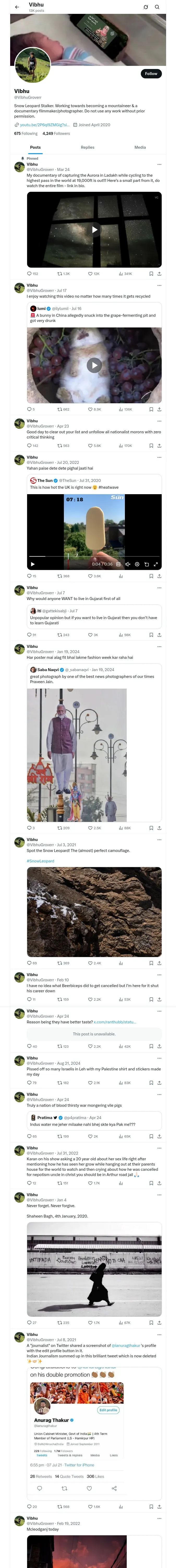Screen dimensions: 176x1568
Task: Mute The Sun heatwave video
Action: tap(128, 564)
